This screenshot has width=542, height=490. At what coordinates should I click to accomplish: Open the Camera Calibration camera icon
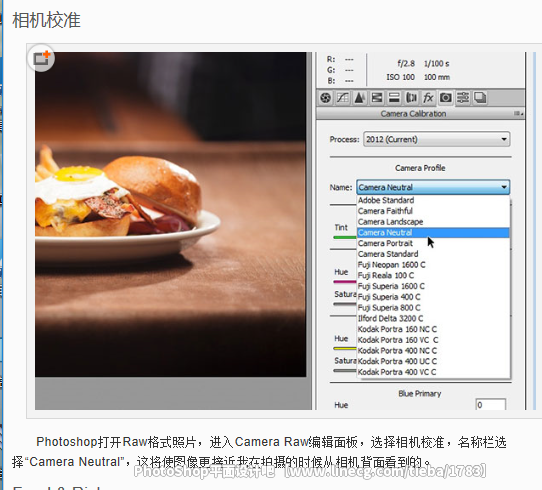click(446, 98)
